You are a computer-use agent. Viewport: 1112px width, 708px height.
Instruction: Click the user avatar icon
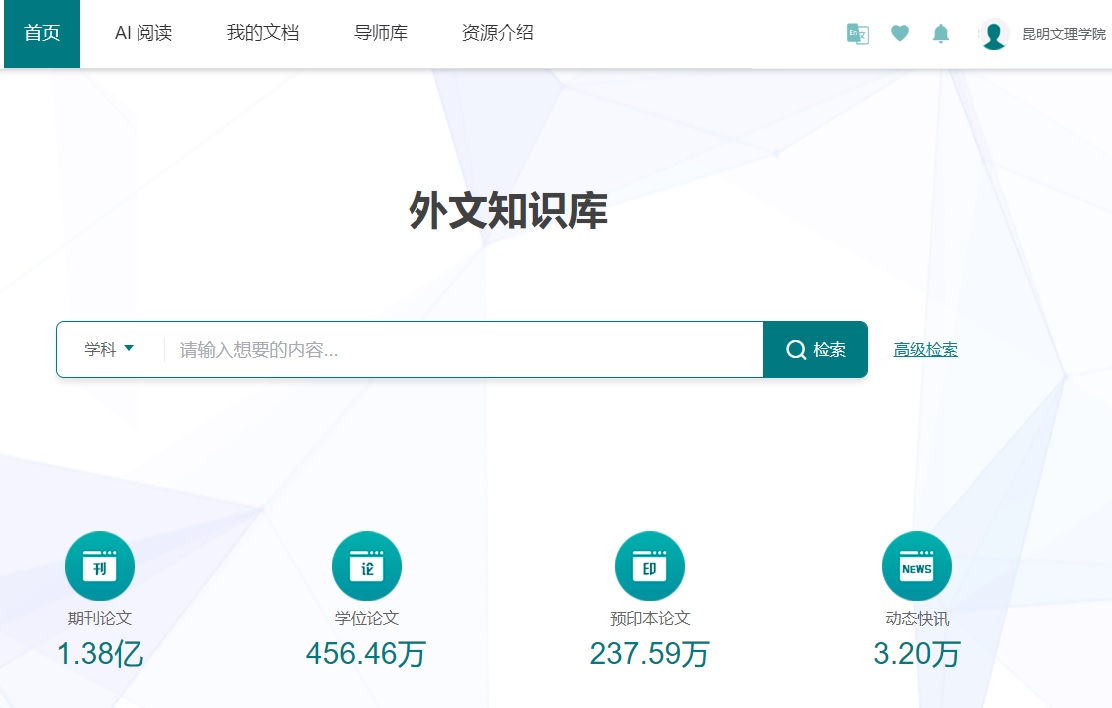pos(994,34)
